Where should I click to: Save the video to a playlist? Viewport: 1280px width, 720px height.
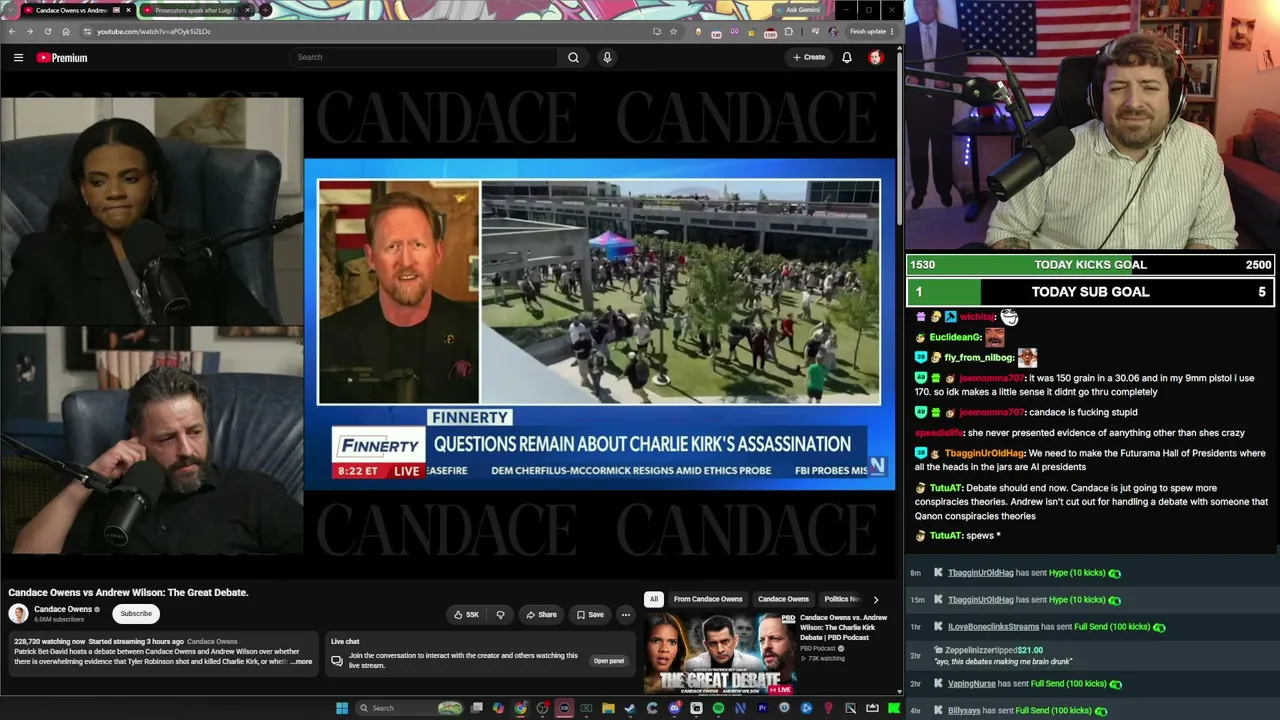pos(590,614)
